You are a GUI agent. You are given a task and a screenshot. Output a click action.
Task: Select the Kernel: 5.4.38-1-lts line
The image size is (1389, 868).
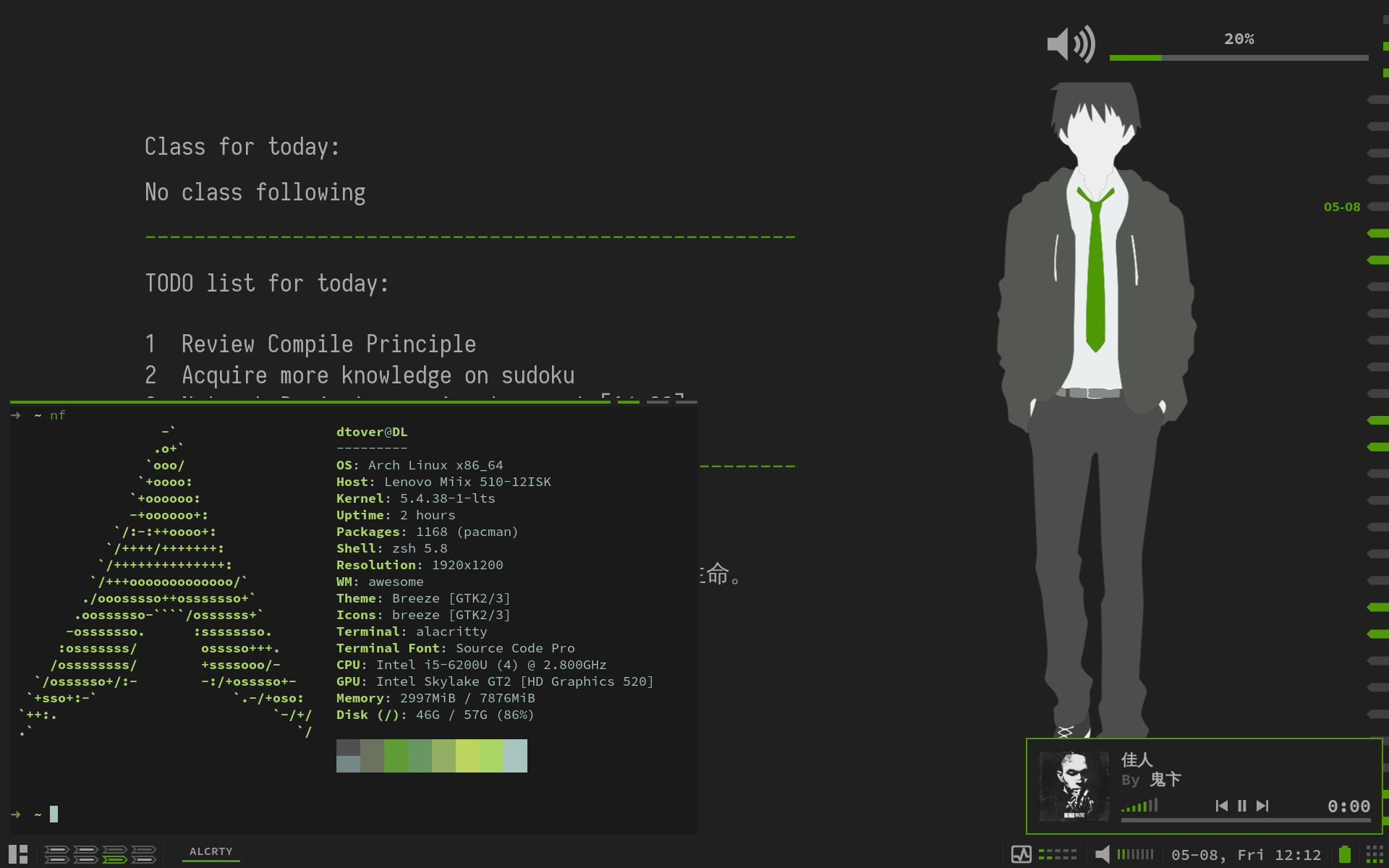[416, 498]
